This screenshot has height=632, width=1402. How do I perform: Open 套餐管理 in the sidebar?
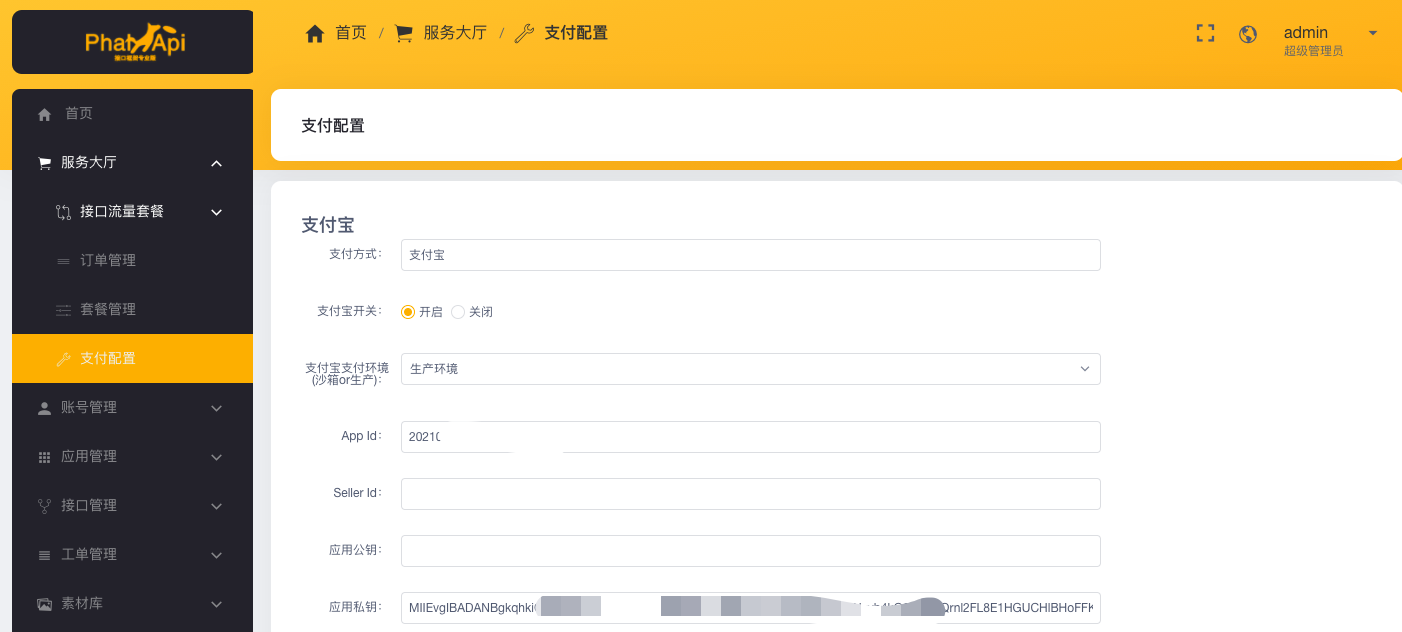coord(108,310)
